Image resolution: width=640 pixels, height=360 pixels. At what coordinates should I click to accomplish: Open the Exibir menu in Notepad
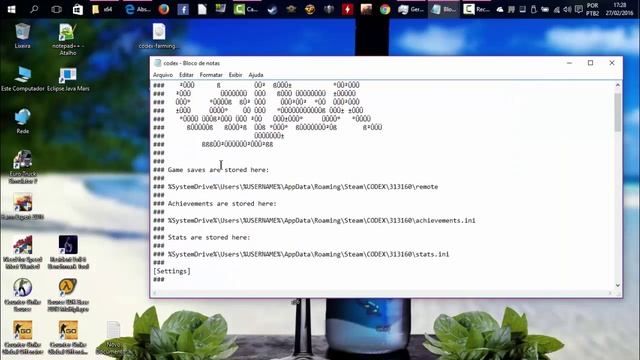(x=235, y=75)
